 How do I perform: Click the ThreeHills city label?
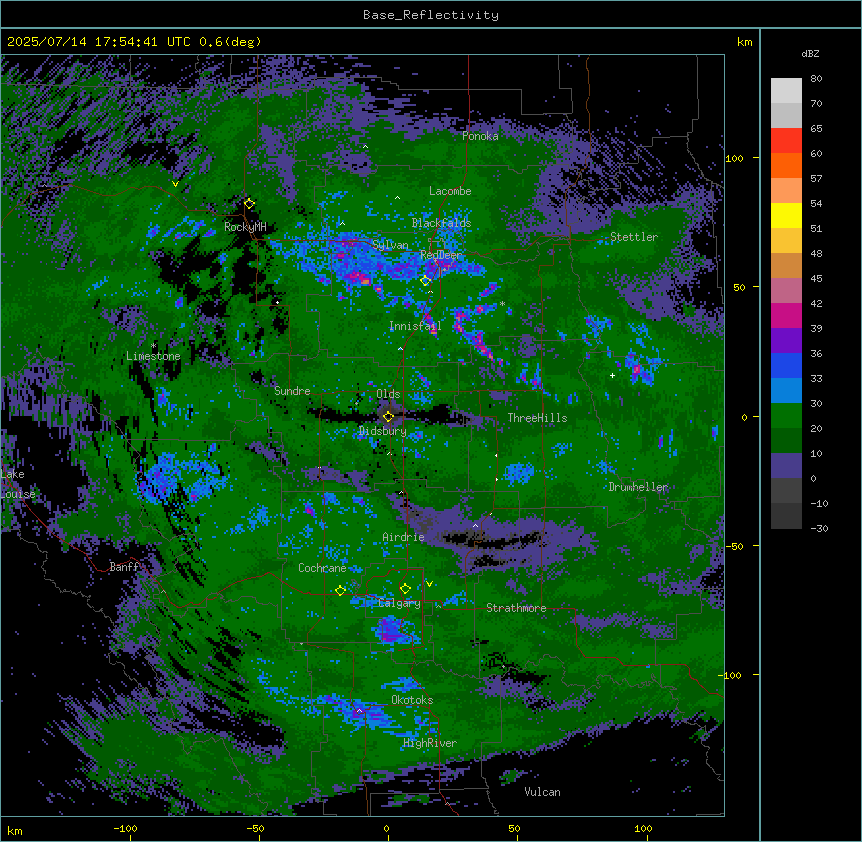pos(537,418)
